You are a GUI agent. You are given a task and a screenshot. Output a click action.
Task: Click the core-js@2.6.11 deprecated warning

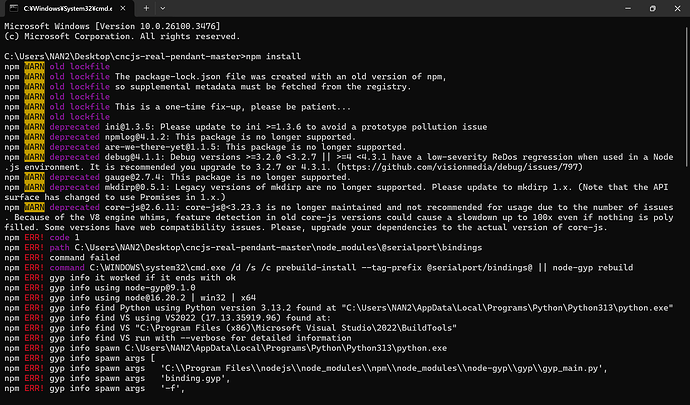pyautogui.click(x=339, y=217)
